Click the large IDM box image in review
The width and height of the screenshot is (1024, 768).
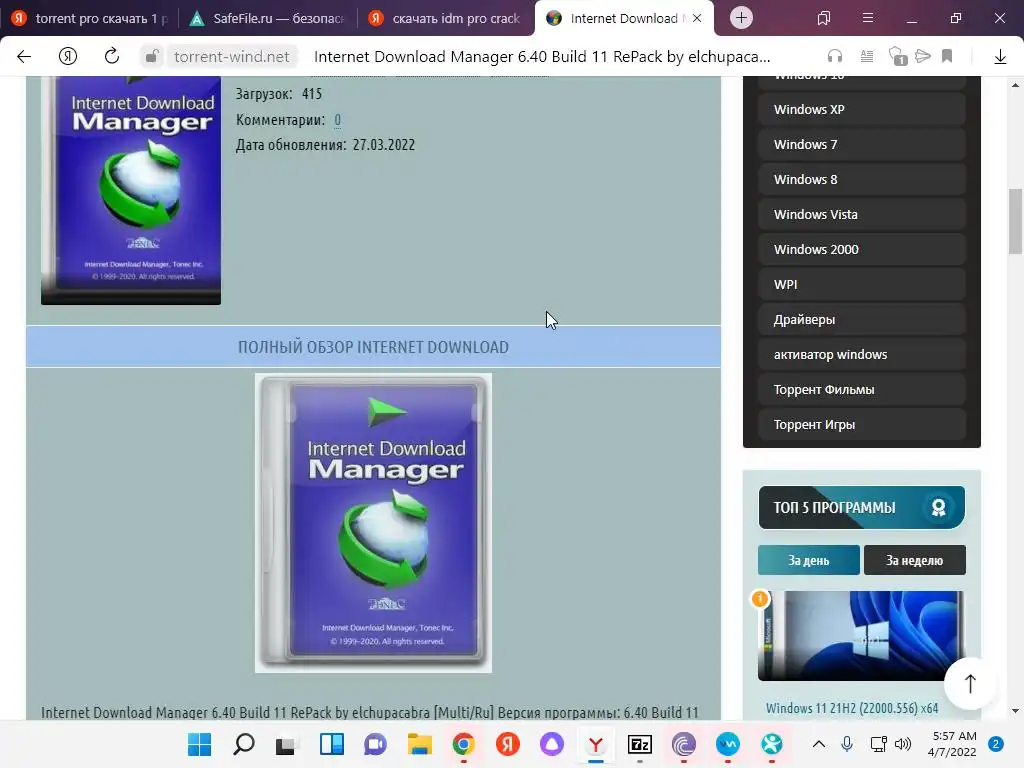pos(373,523)
